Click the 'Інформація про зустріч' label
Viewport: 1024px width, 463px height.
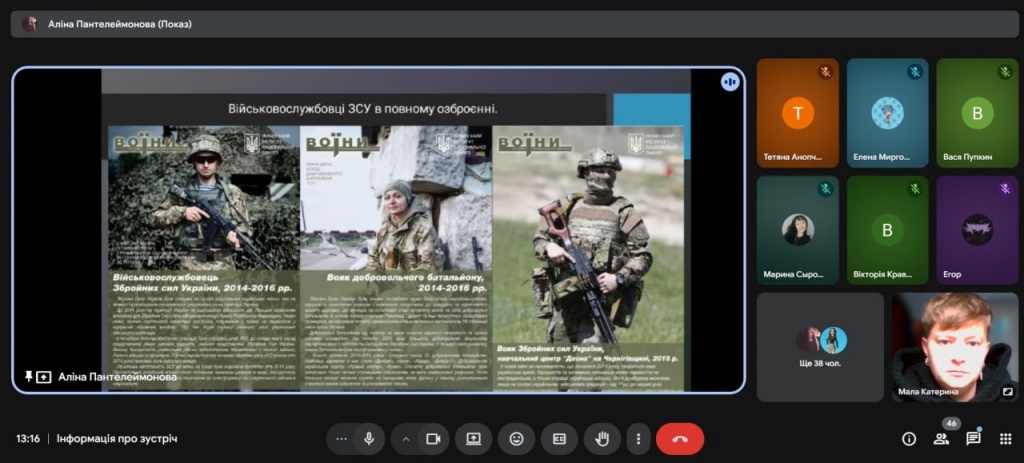[x=117, y=438]
